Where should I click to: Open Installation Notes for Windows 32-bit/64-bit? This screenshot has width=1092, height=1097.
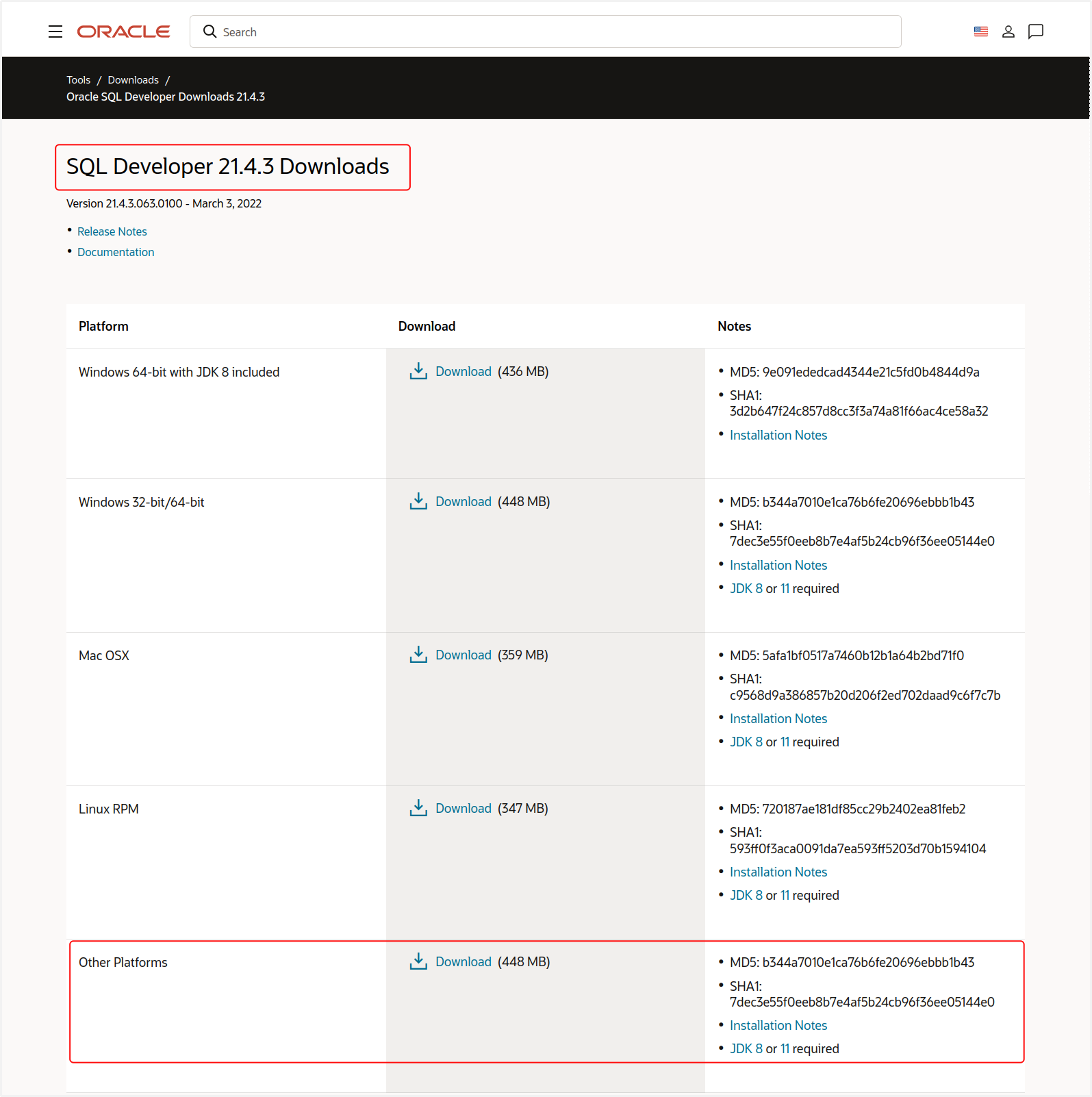pos(778,565)
